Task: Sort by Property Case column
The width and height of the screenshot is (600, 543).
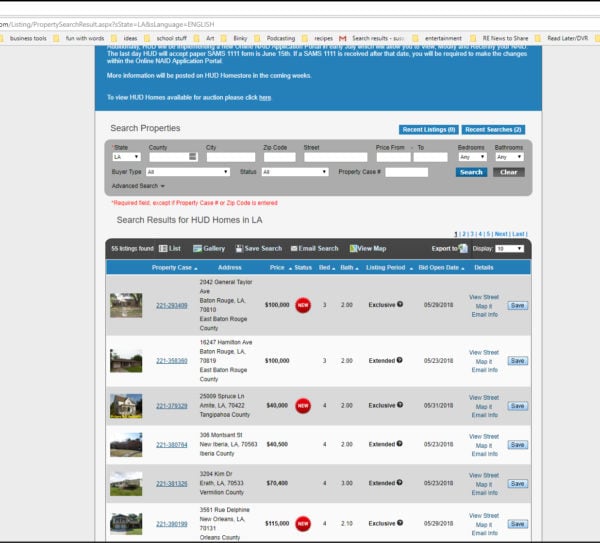Action: 174,267
